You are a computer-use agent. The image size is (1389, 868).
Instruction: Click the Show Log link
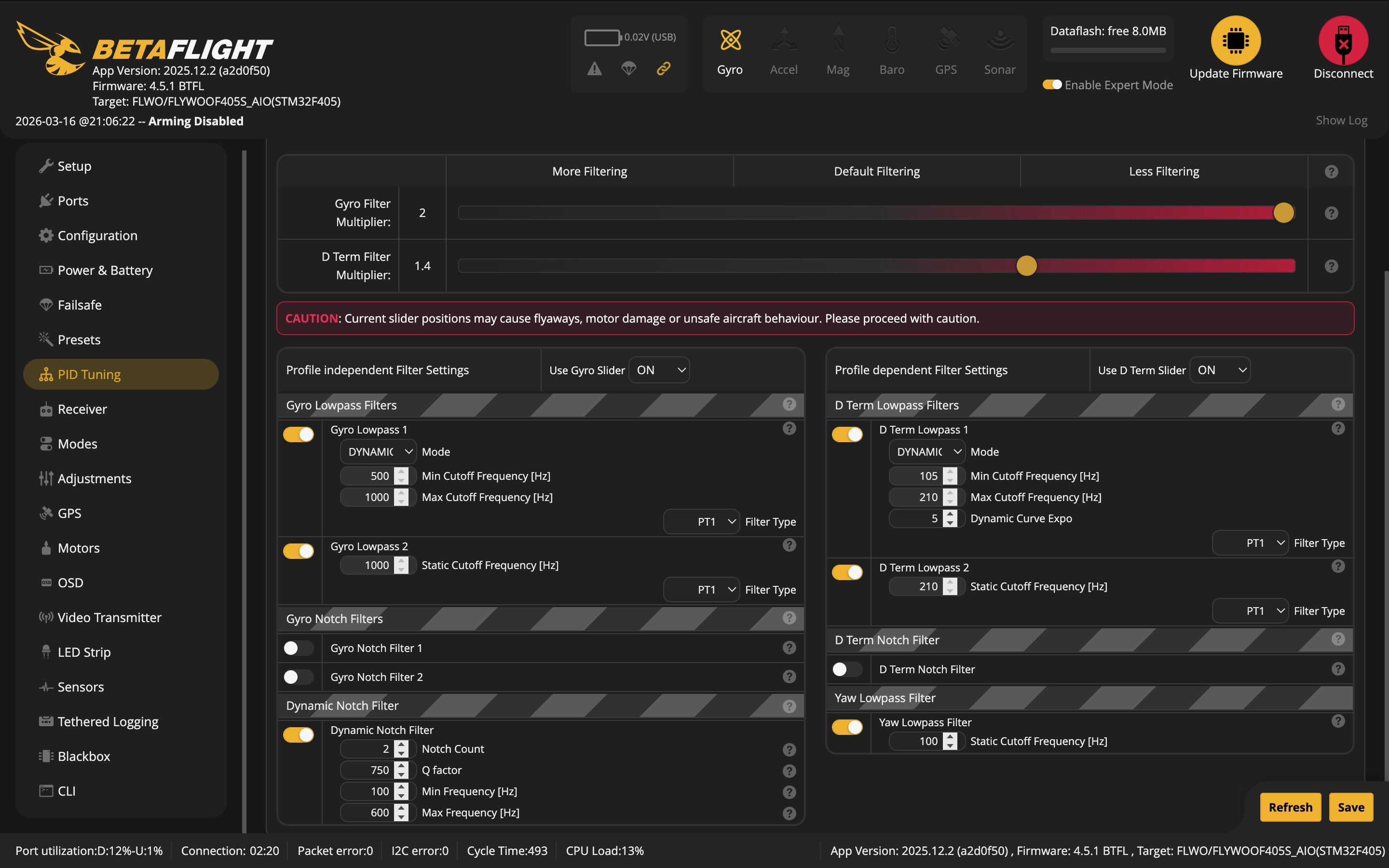(1341, 121)
